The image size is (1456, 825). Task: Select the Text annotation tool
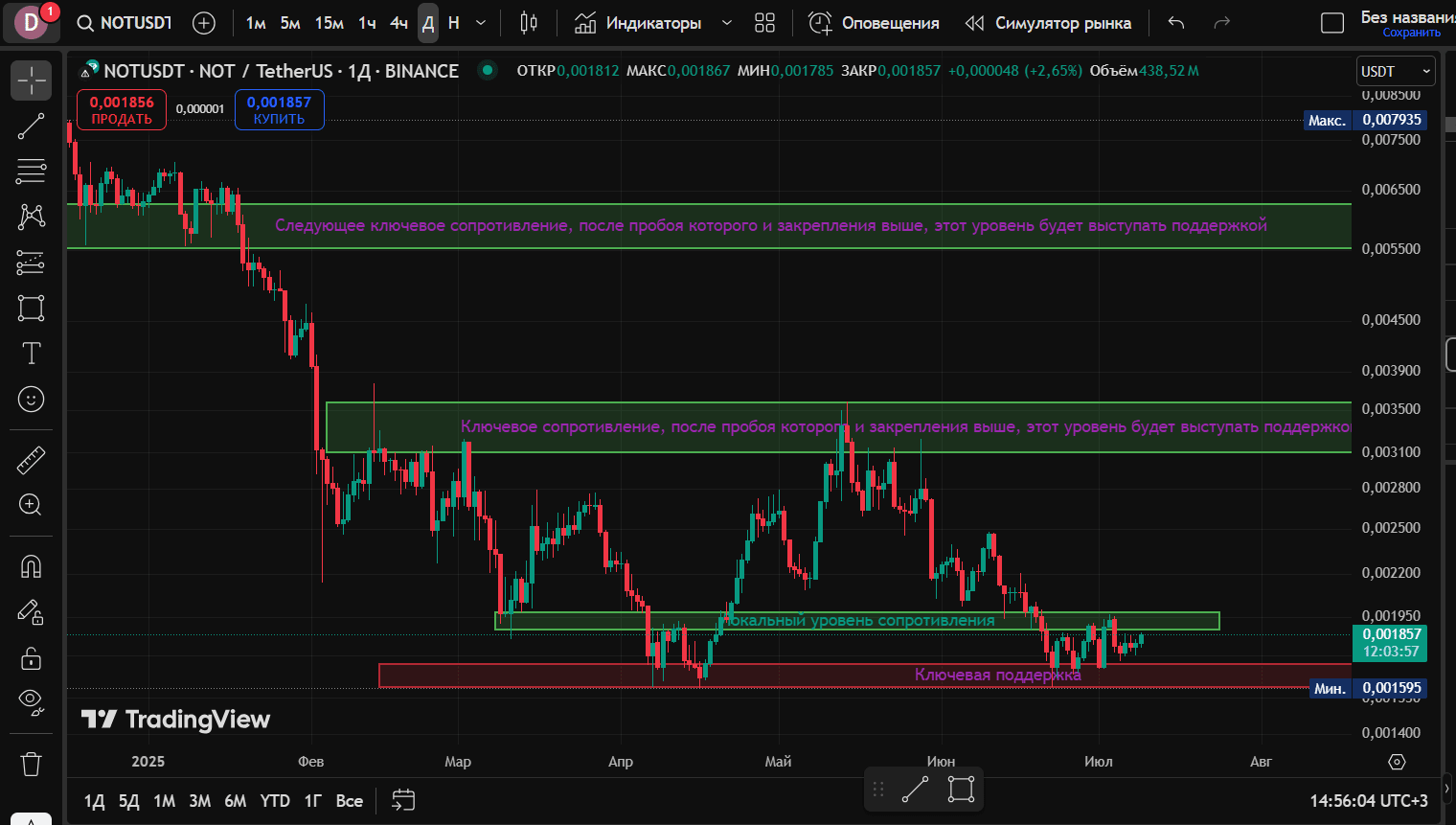point(31,354)
